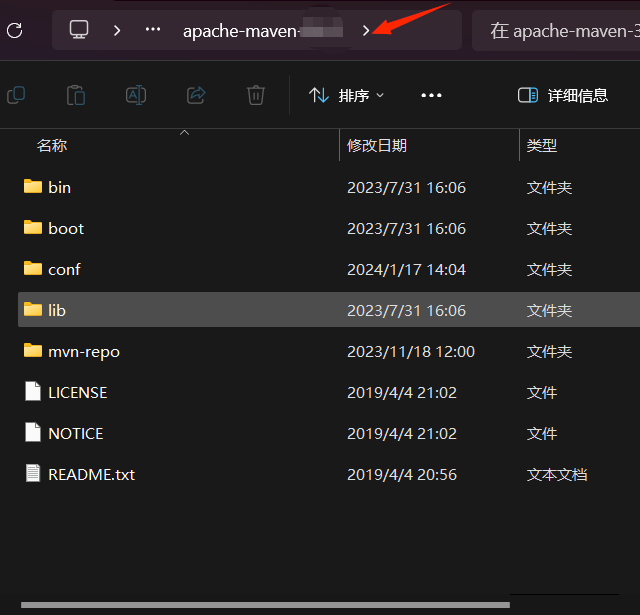This screenshot has width=640, height=615.
Task: Click the Paste toolbar icon
Action: 76,95
